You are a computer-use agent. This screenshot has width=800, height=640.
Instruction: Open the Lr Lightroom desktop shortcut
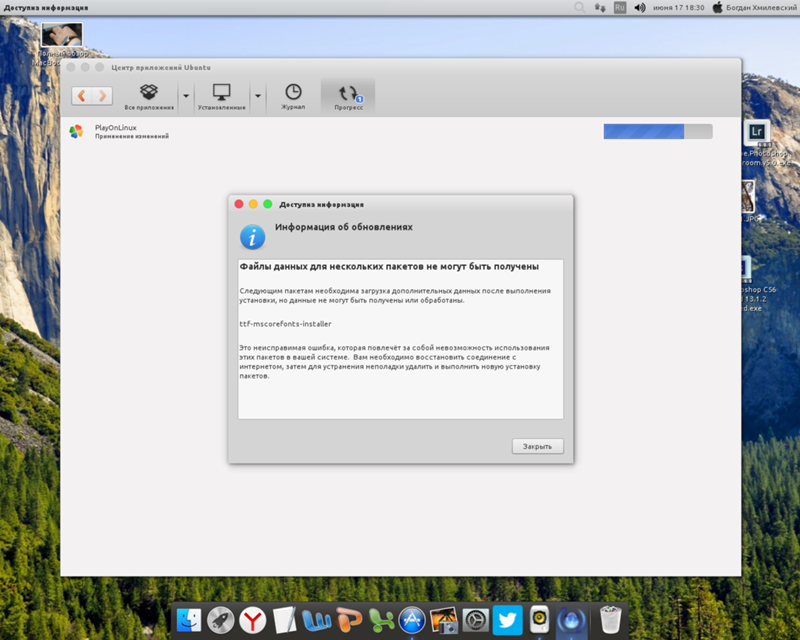point(757,132)
